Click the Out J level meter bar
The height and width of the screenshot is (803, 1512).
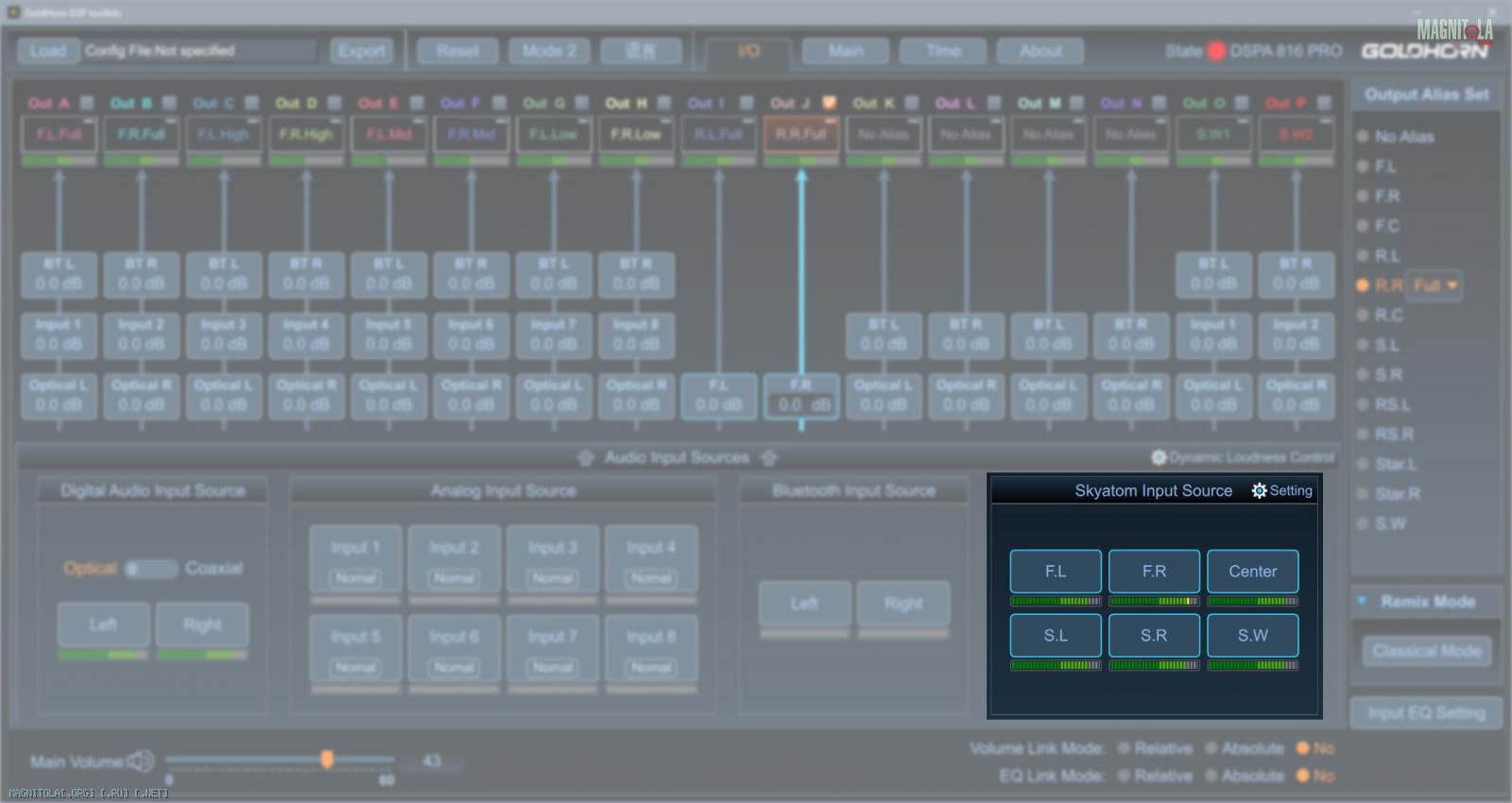[x=800, y=162]
